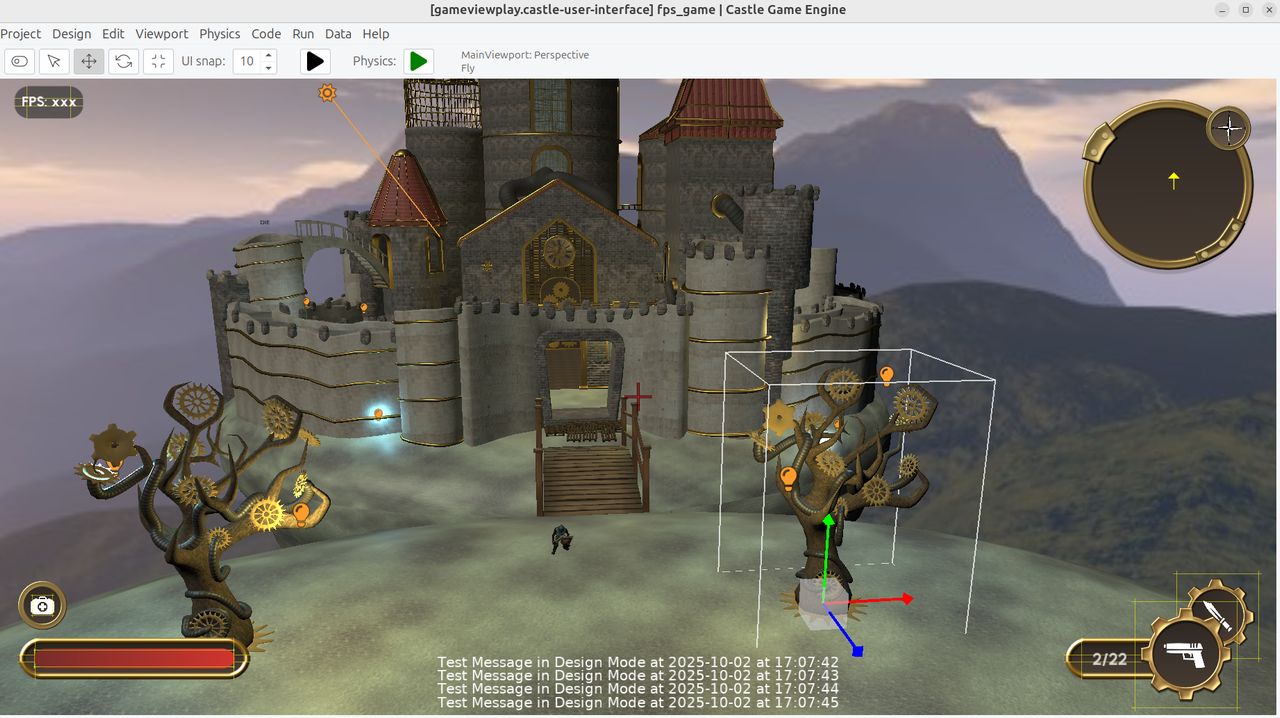Select the knife weapon icon
This screenshot has height=718, width=1280.
(x=1216, y=613)
